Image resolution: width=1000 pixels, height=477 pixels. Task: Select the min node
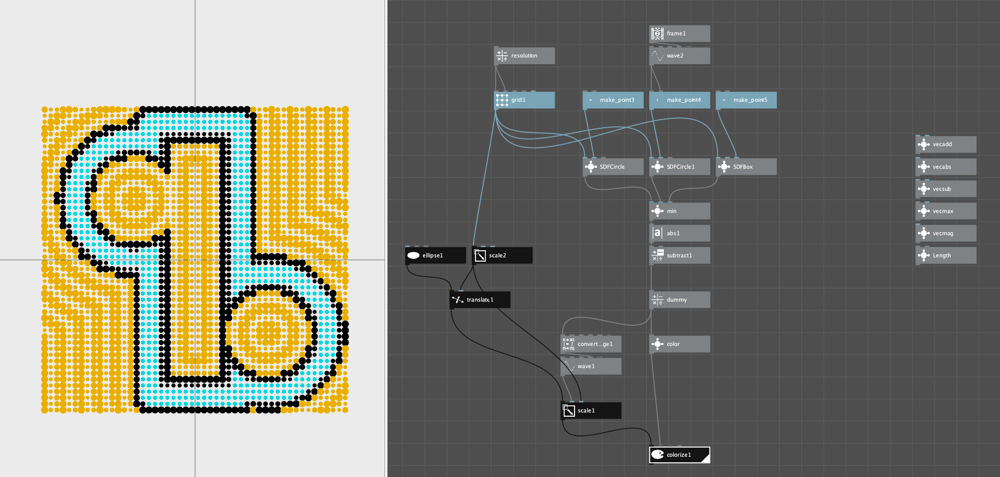coord(679,211)
